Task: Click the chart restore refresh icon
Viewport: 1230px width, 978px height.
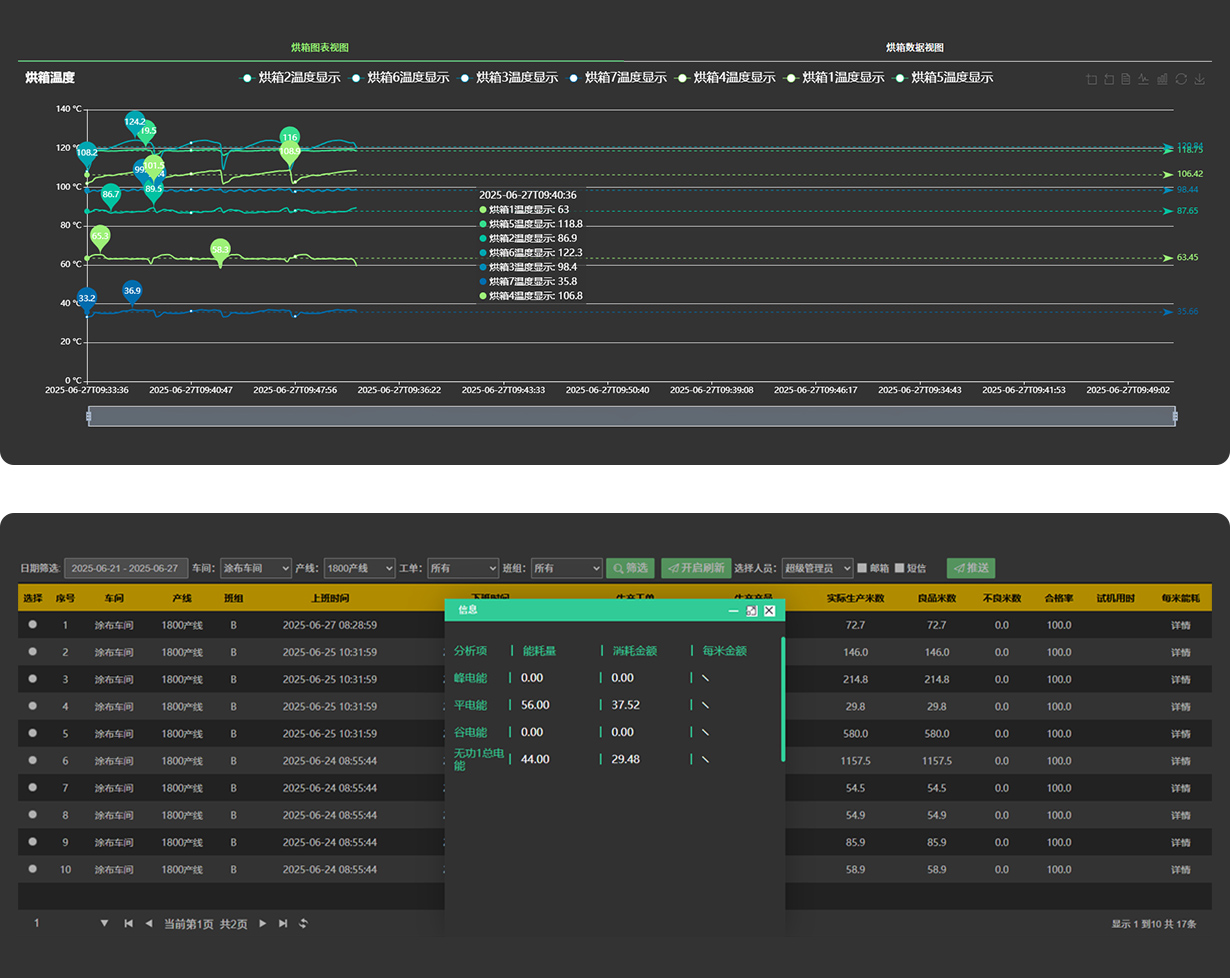Action: (1181, 79)
